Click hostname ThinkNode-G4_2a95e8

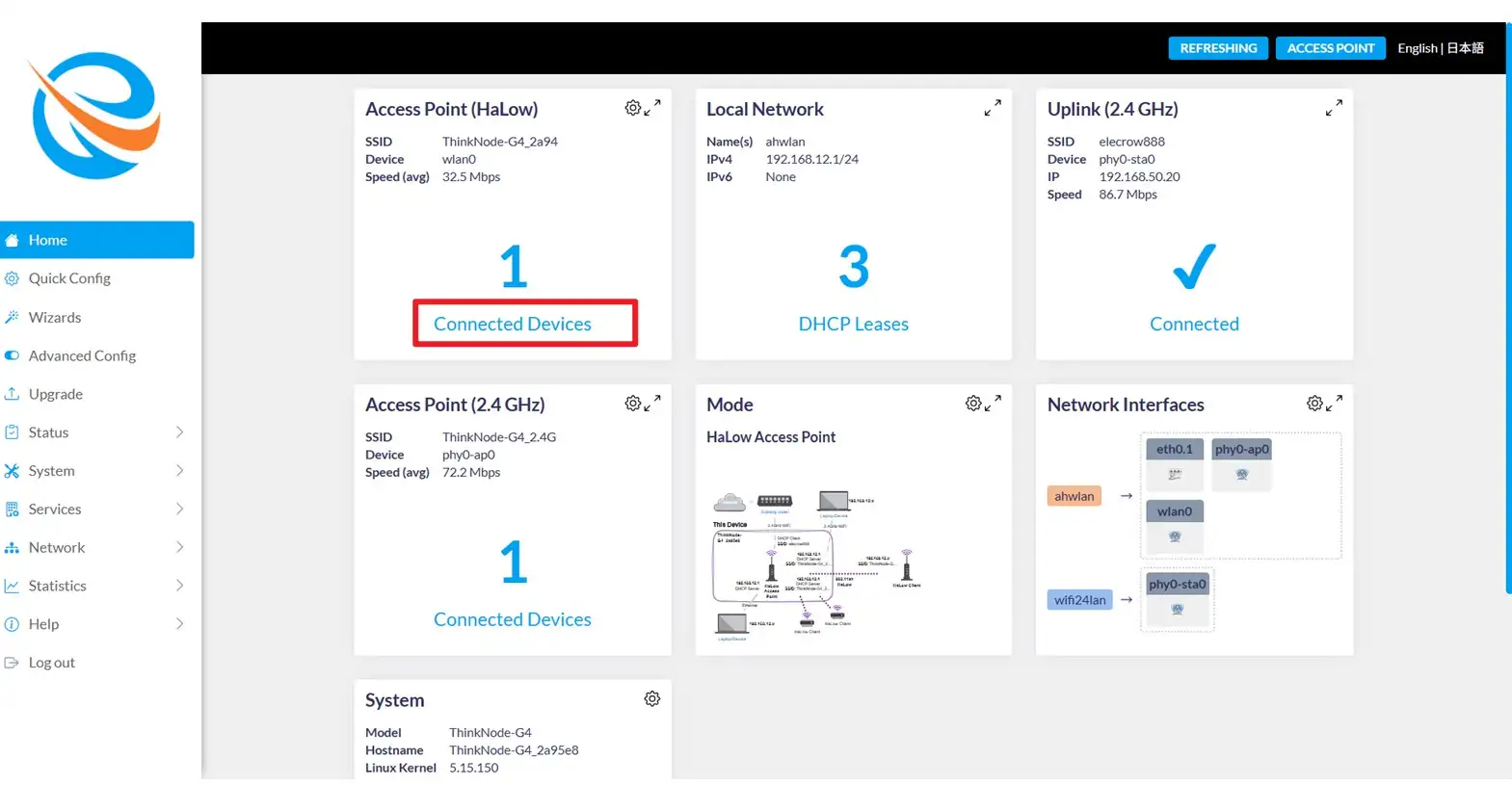point(514,750)
